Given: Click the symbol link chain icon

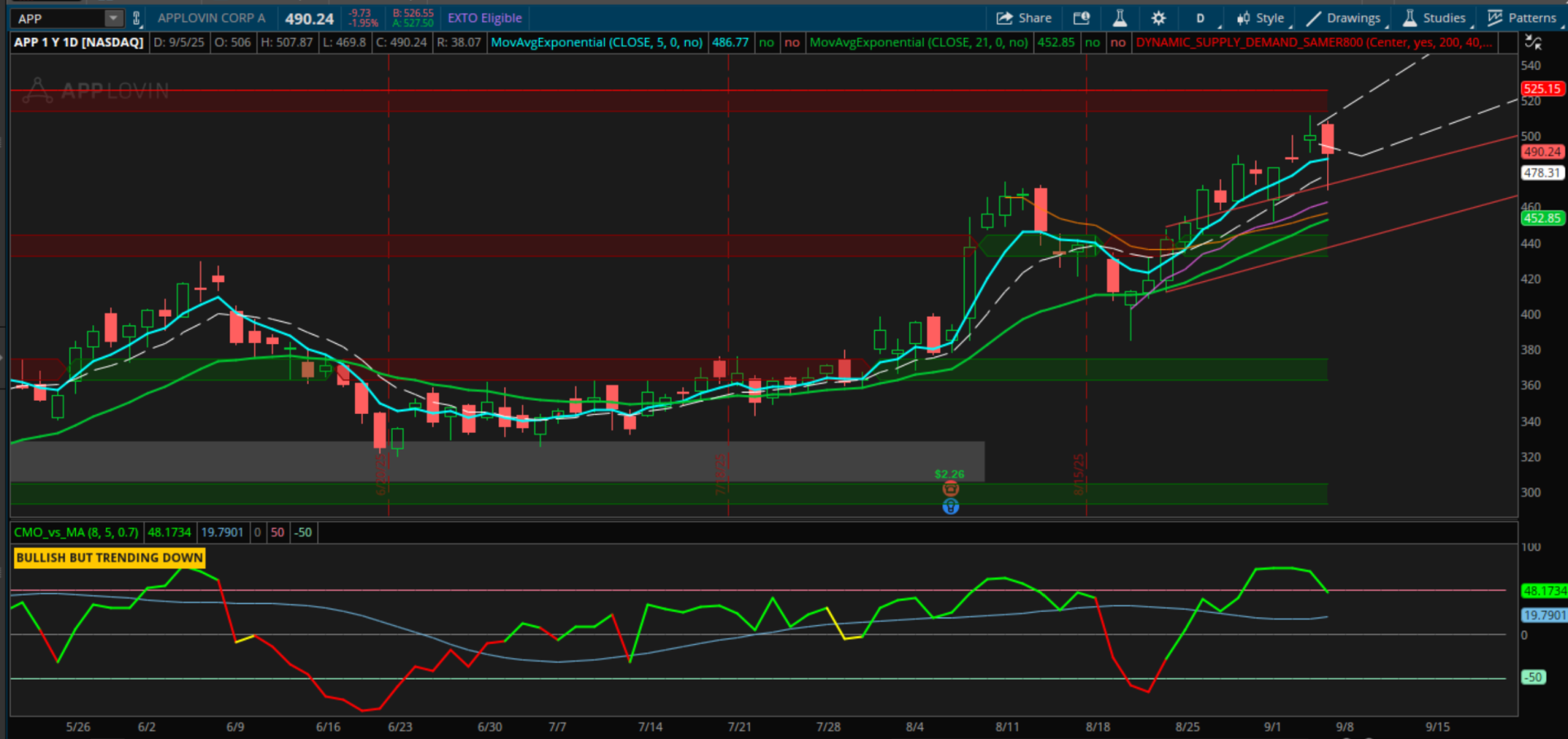Looking at the screenshot, I should coord(137,18).
